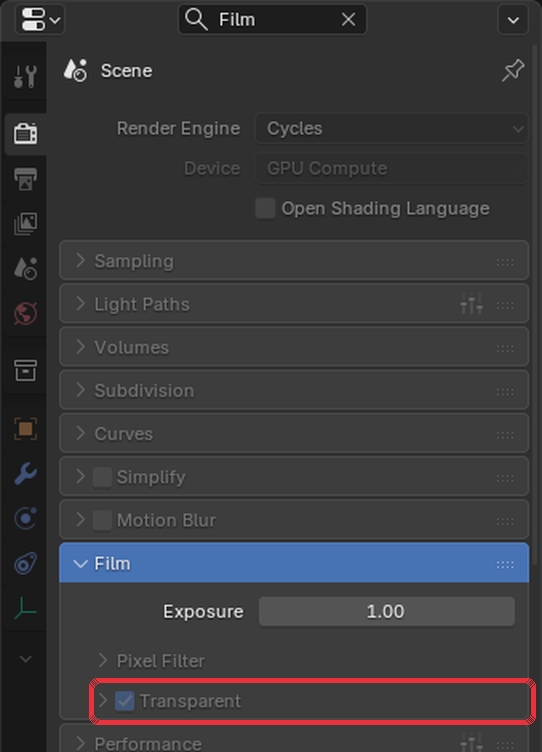Click the Scene datablock icon in header
This screenshot has width=542, height=752.
point(75,70)
